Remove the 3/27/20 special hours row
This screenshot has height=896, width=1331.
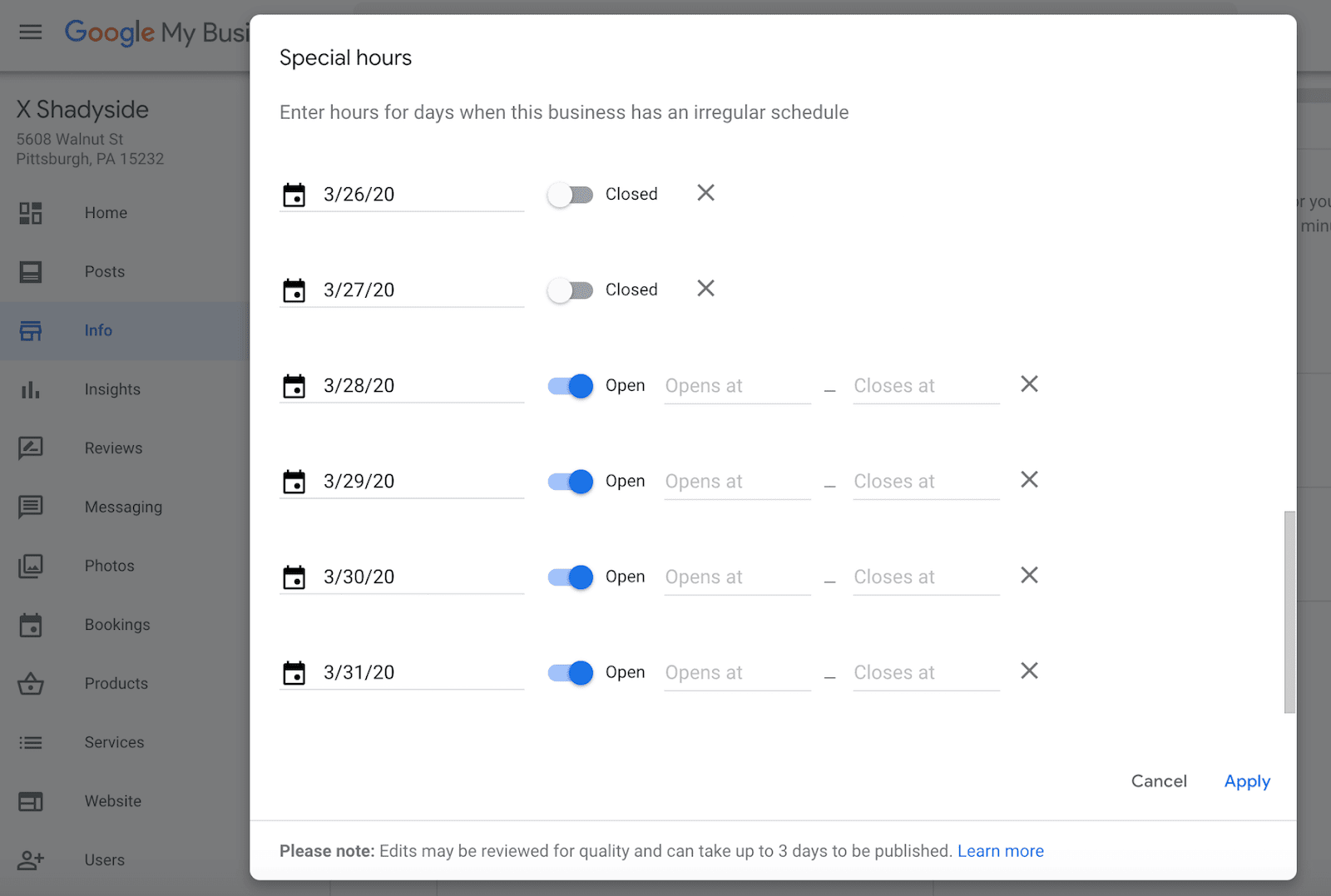click(x=705, y=289)
